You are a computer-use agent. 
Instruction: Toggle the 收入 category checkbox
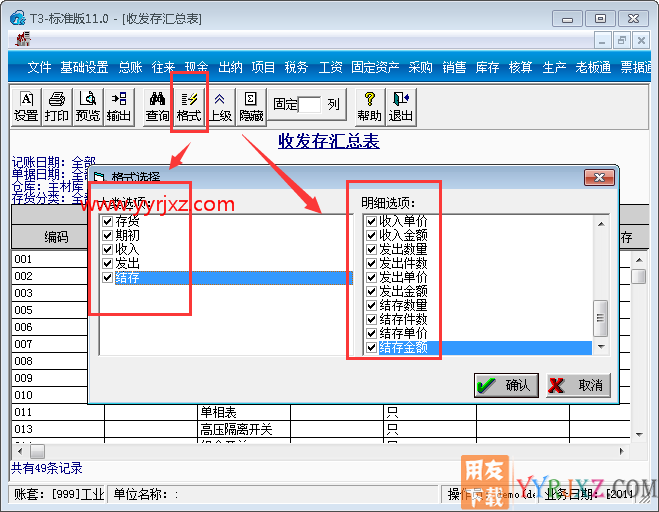click(x=108, y=249)
